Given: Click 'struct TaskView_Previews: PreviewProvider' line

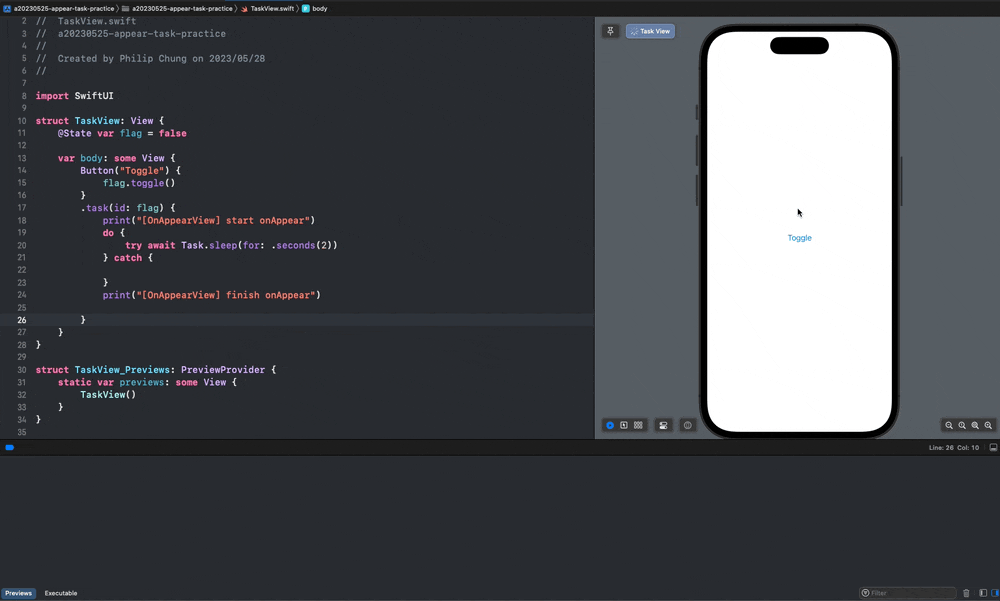Looking at the screenshot, I should point(156,370).
